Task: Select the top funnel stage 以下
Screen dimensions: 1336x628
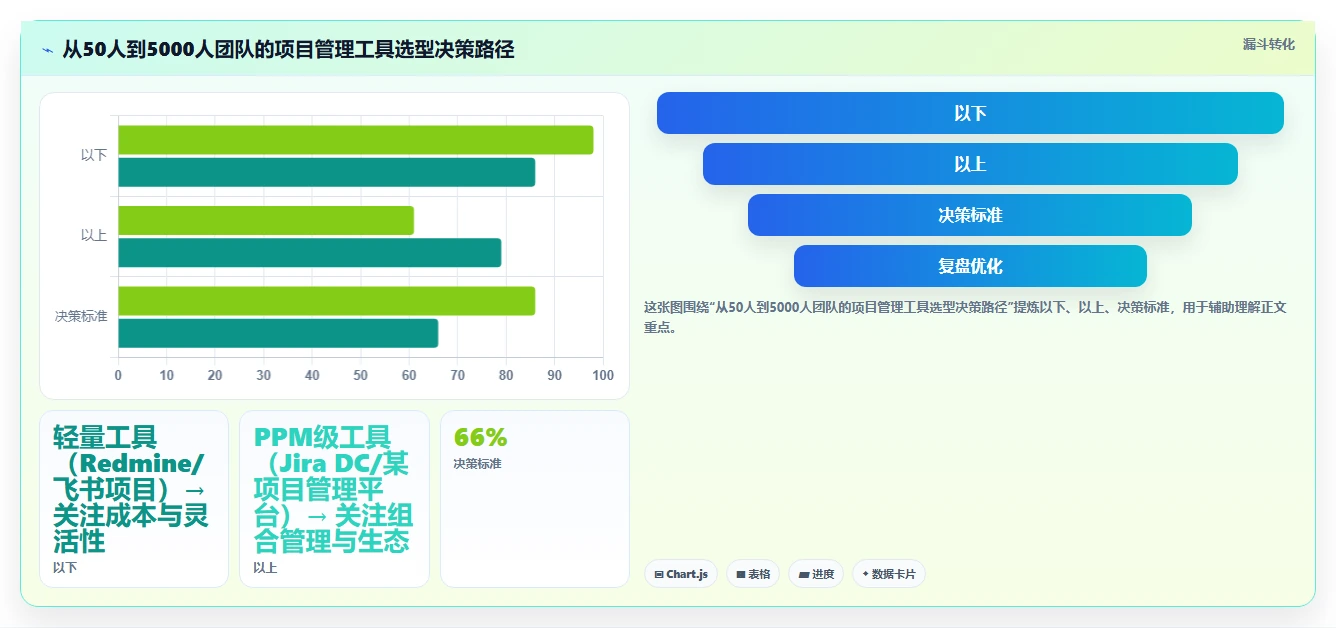Action: click(970, 113)
